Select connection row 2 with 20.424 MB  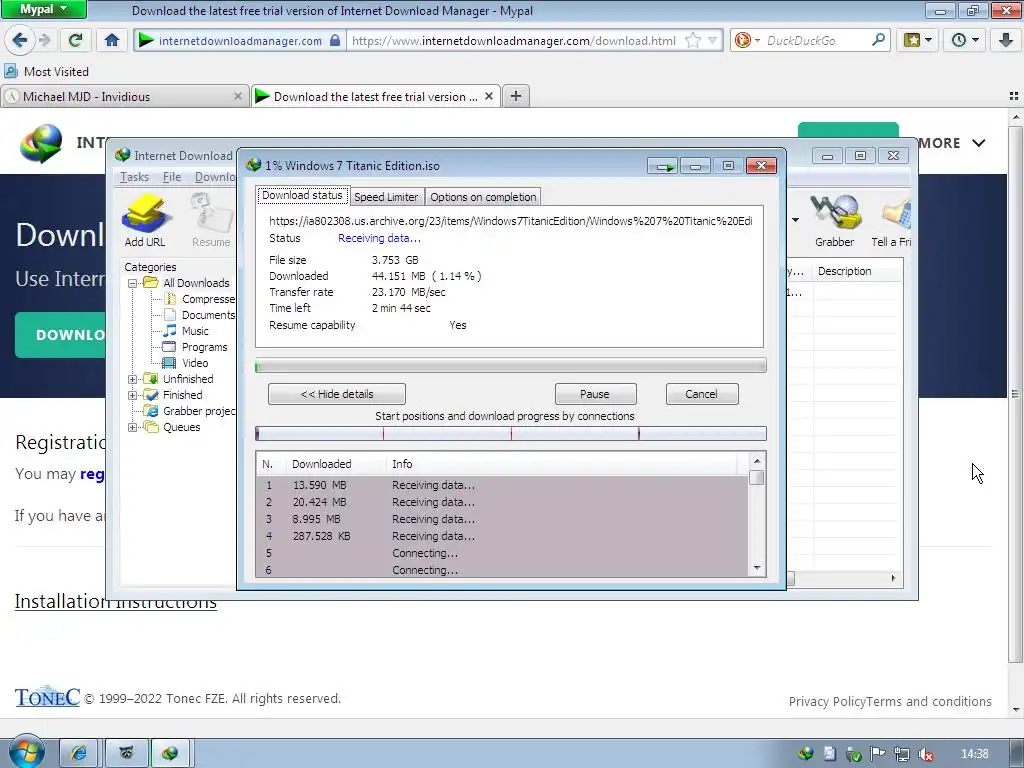coord(502,502)
